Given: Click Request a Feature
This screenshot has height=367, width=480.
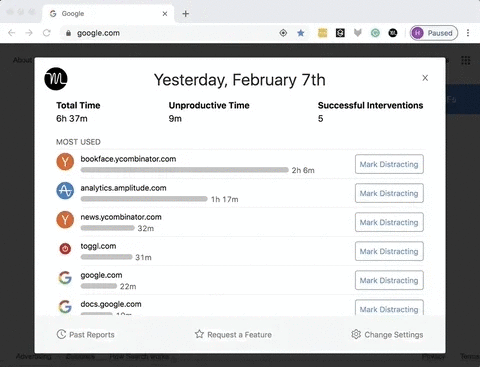Looking at the screenshot, I should point(233,334).
